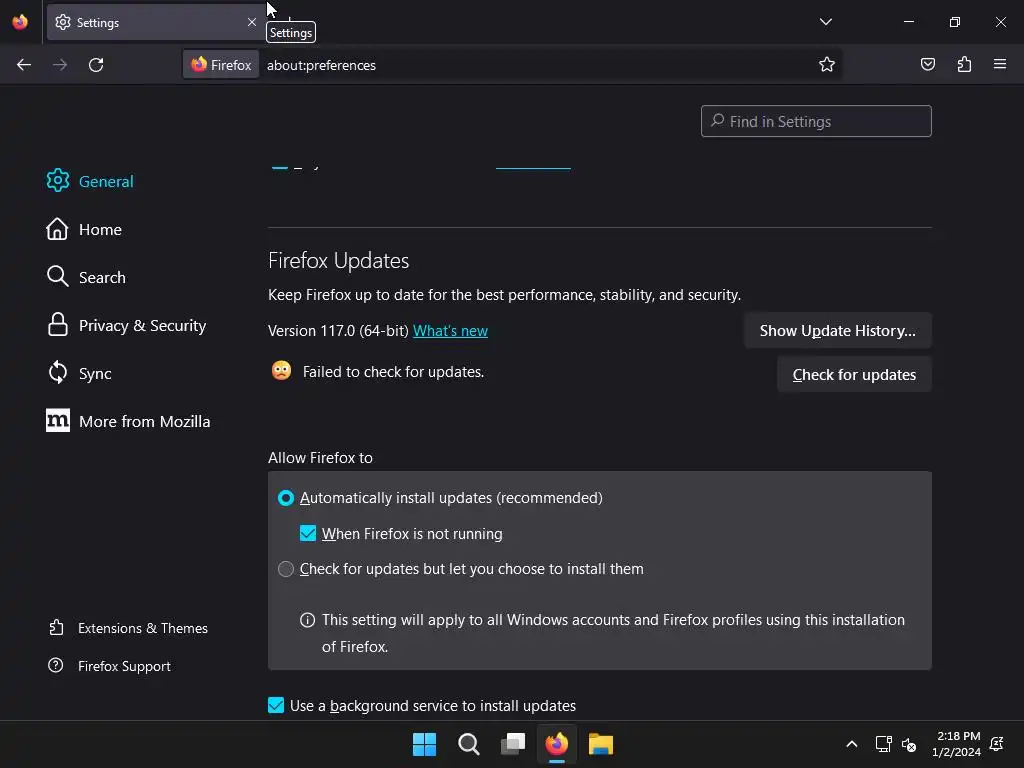Click the network icon in system tray
Viewport: 1024px width, 768px height.
(x=883, y=744)
